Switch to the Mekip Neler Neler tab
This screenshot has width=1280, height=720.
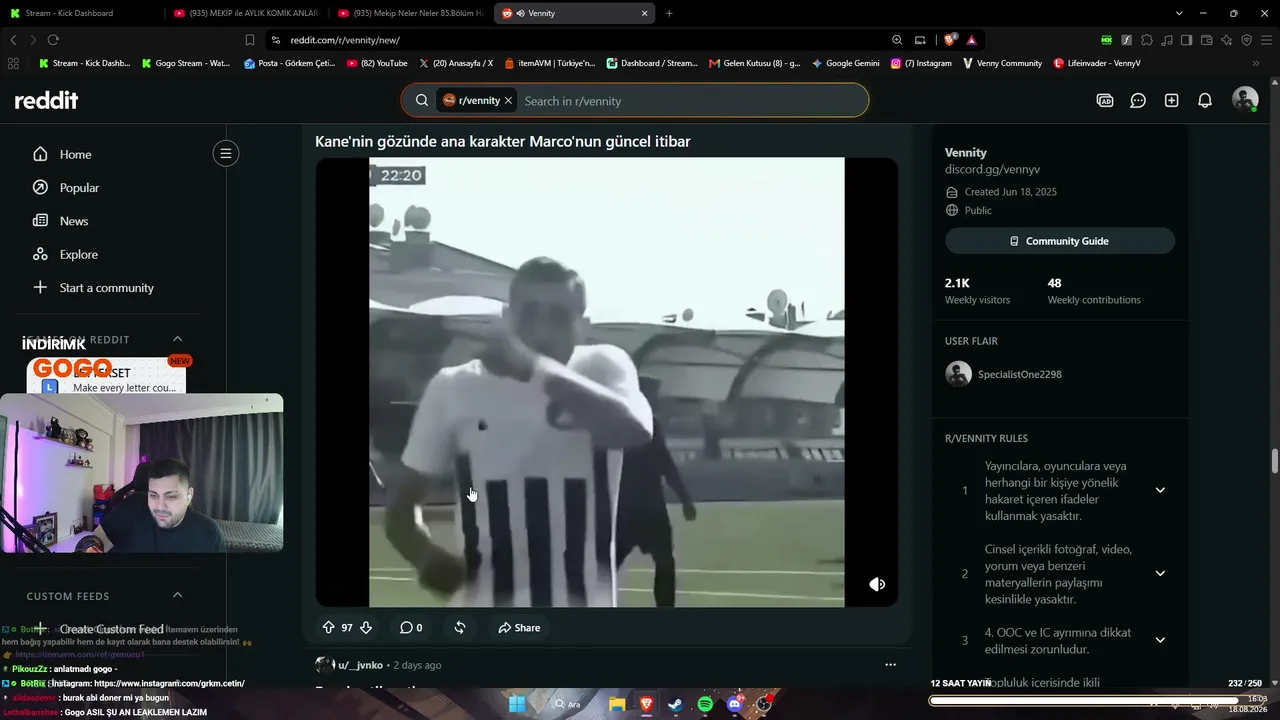point(410,13)
